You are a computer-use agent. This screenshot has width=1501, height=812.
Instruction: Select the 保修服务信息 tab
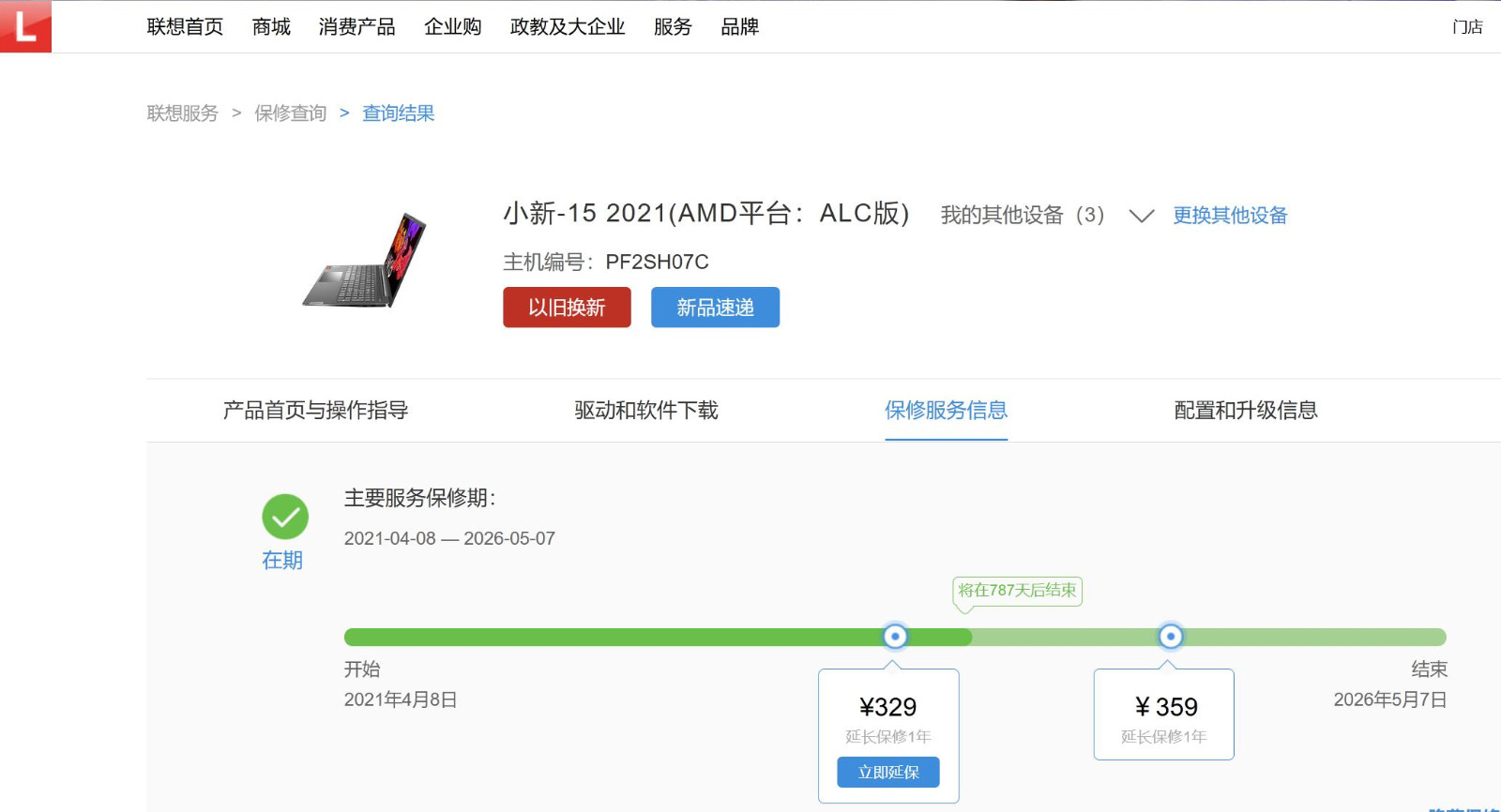pyautogui.click(x=946, y=411)
